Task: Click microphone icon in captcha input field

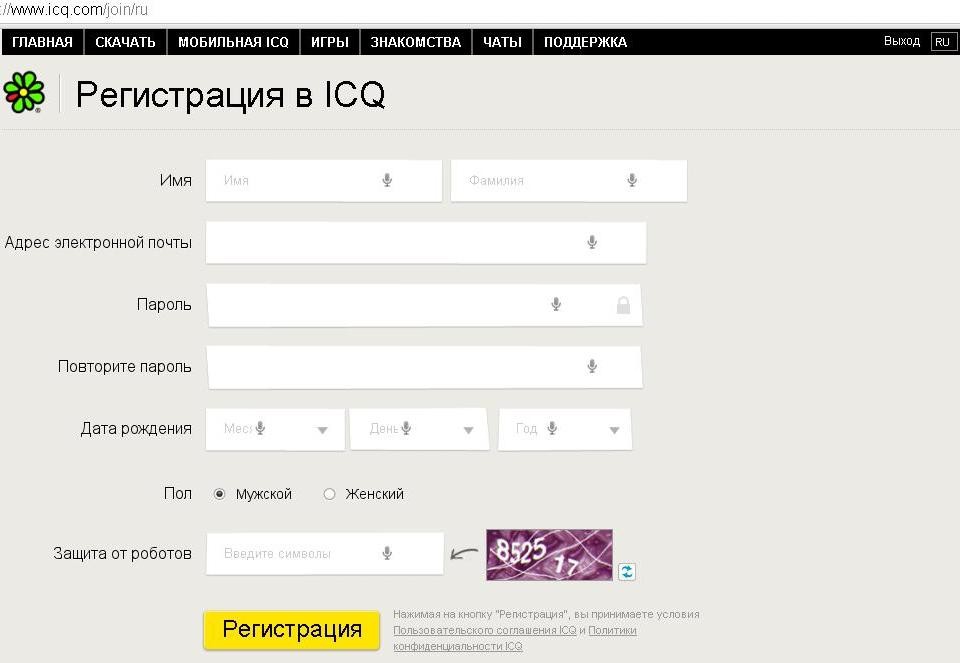Action: point(387,553)
